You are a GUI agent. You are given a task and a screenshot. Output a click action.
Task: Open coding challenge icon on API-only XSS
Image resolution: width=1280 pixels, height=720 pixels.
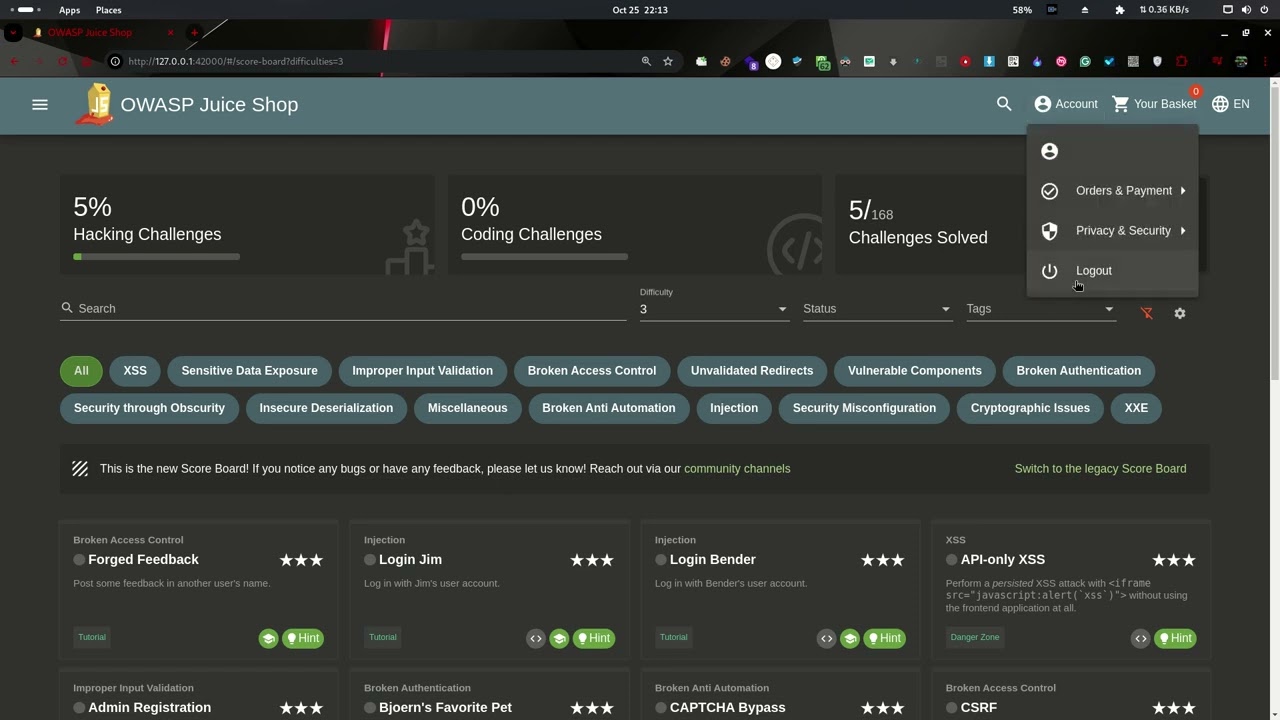coord(1141,638)
